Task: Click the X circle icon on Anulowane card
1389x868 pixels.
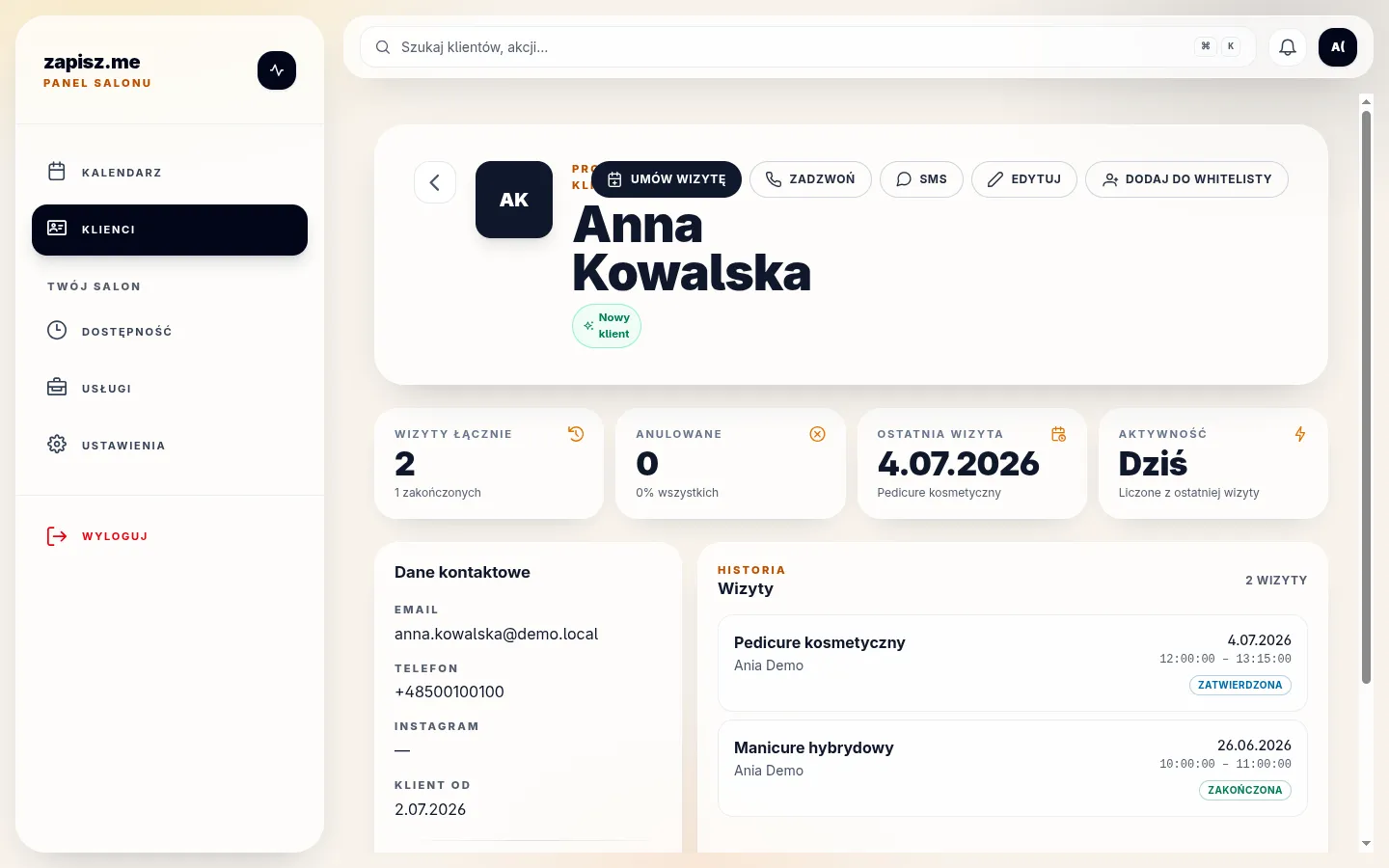Action: [x=818, y=434]
